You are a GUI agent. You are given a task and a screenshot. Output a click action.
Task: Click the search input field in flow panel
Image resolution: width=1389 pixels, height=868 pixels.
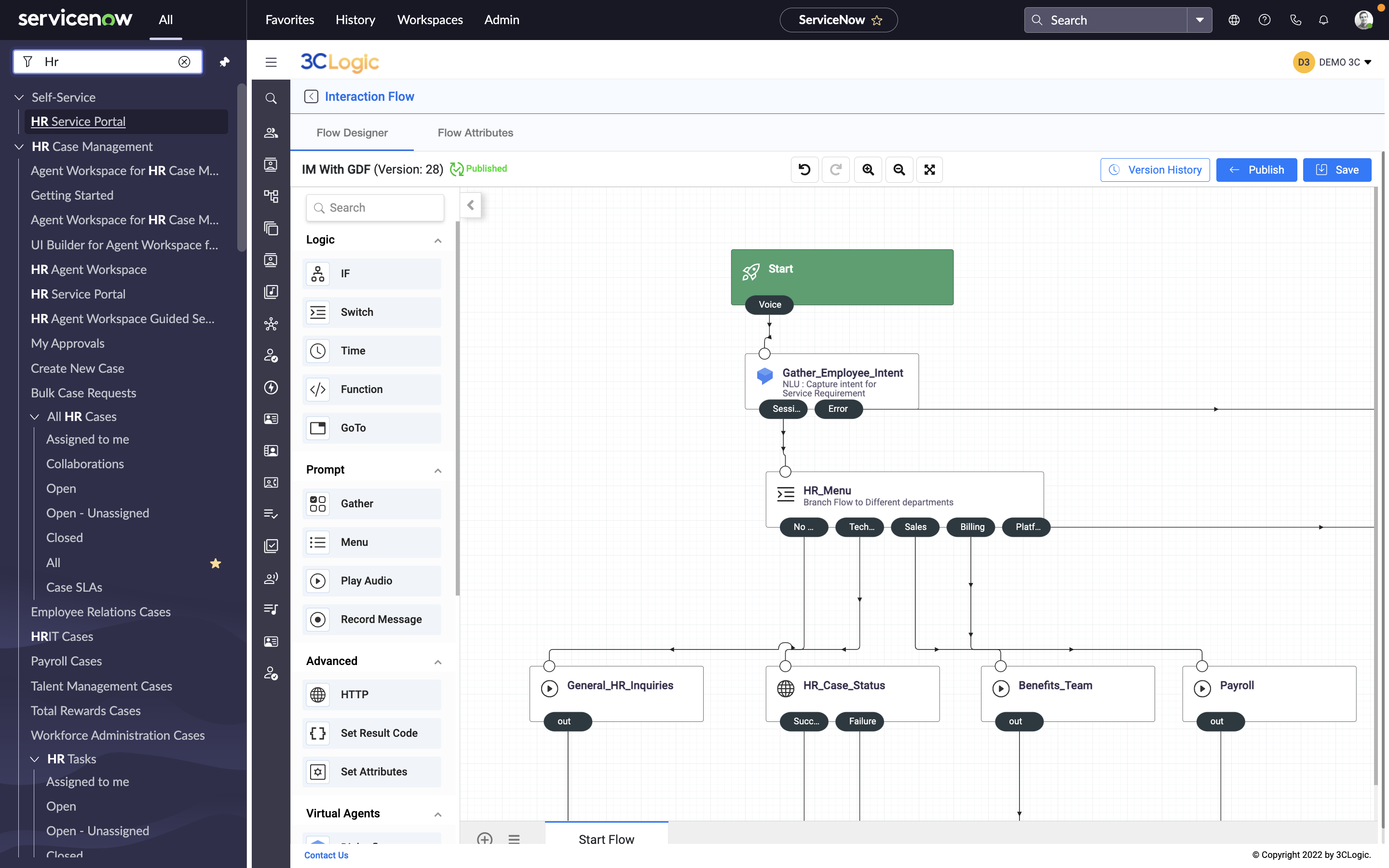pyautogui.click(x=375, y=208)
